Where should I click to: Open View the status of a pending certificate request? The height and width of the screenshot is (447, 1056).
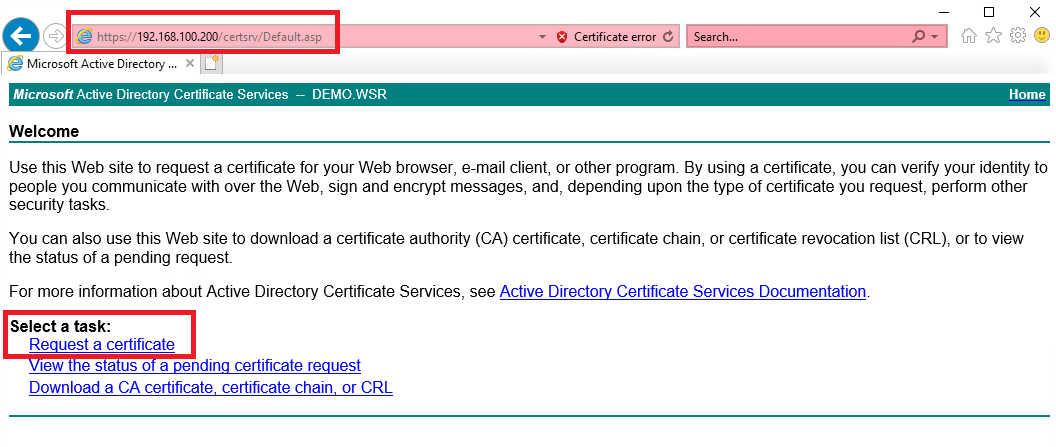195,366
